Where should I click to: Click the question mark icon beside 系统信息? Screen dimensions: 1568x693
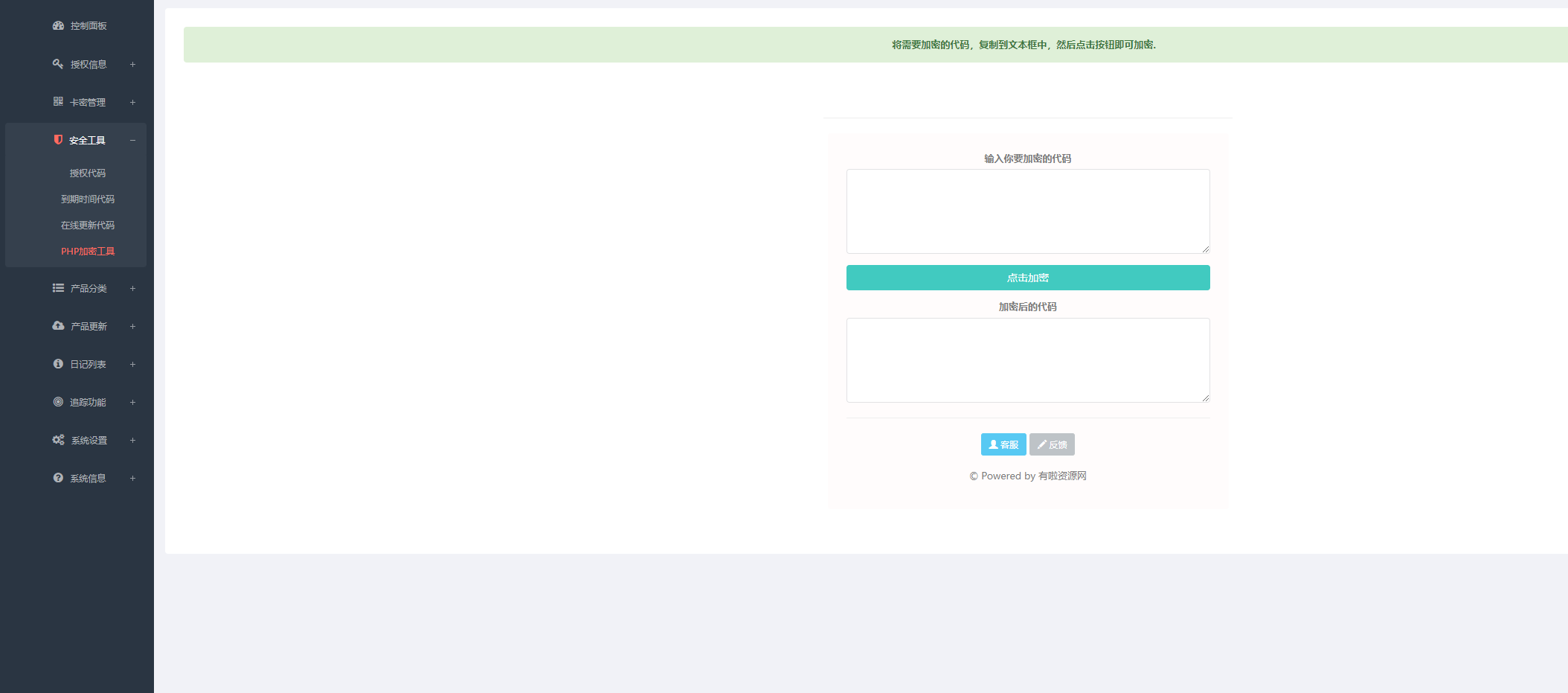pos(58,478)
